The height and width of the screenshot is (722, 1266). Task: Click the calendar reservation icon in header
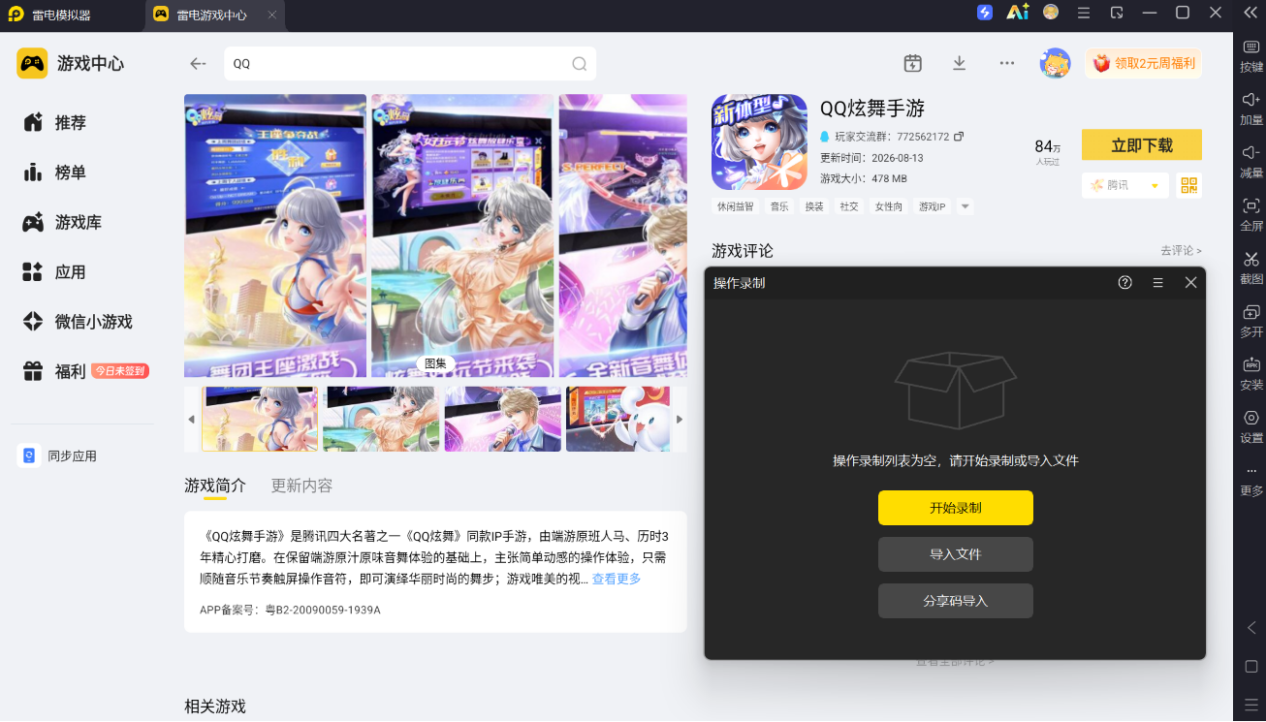(912, 63)
